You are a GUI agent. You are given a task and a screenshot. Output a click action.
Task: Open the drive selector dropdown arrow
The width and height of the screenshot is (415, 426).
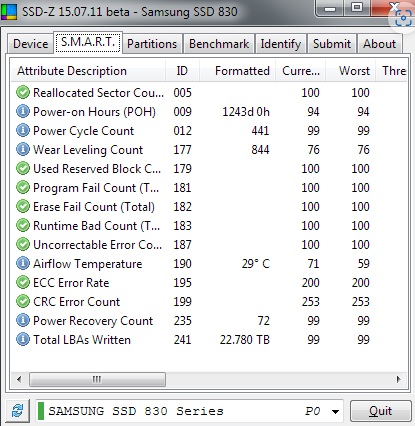(335, 411)
